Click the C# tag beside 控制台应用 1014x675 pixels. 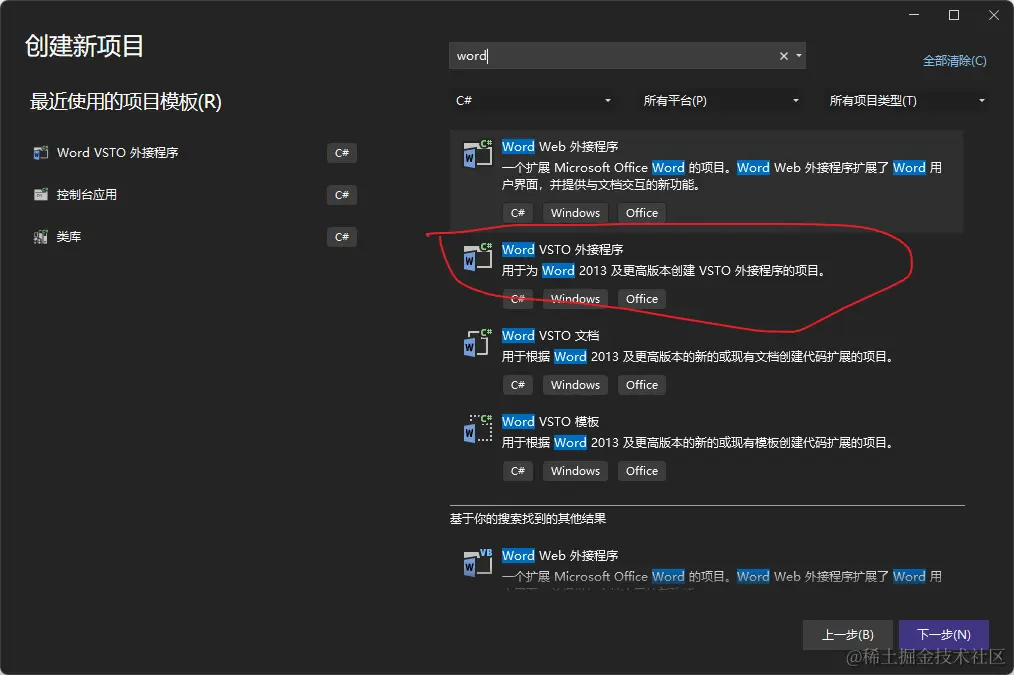tap(342, 195)
